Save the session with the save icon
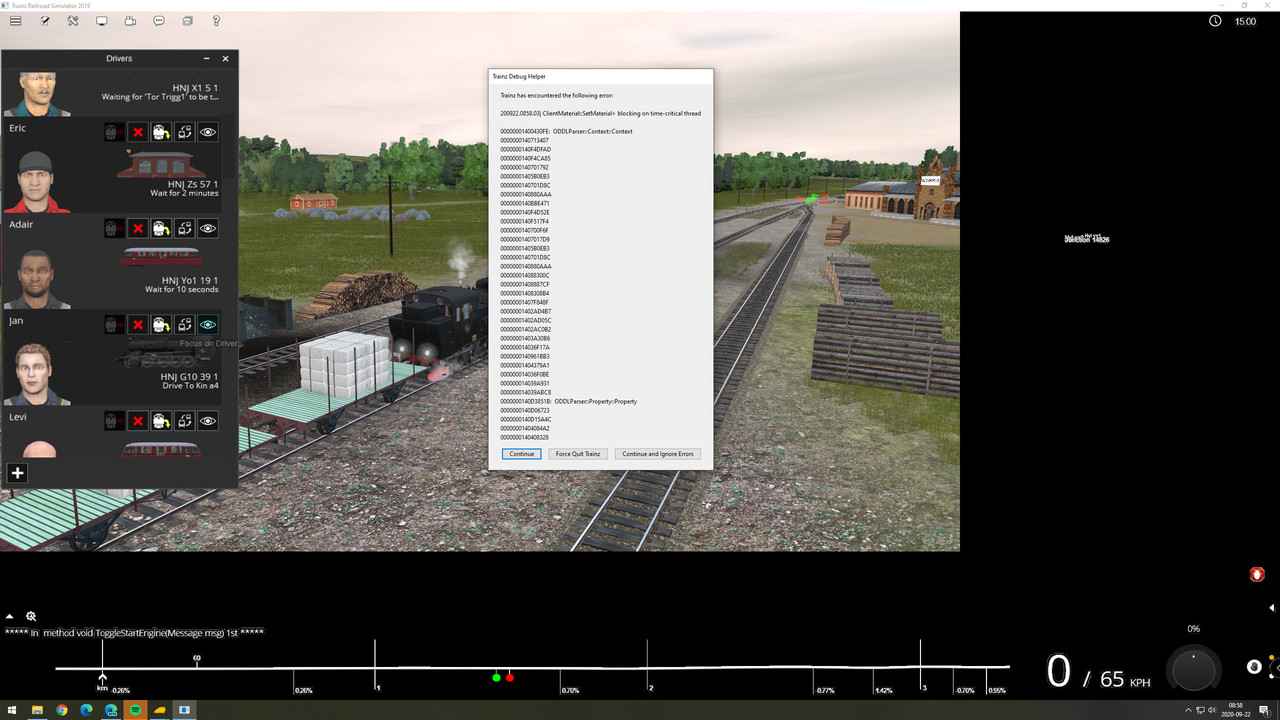 click(x=186, y=20)
